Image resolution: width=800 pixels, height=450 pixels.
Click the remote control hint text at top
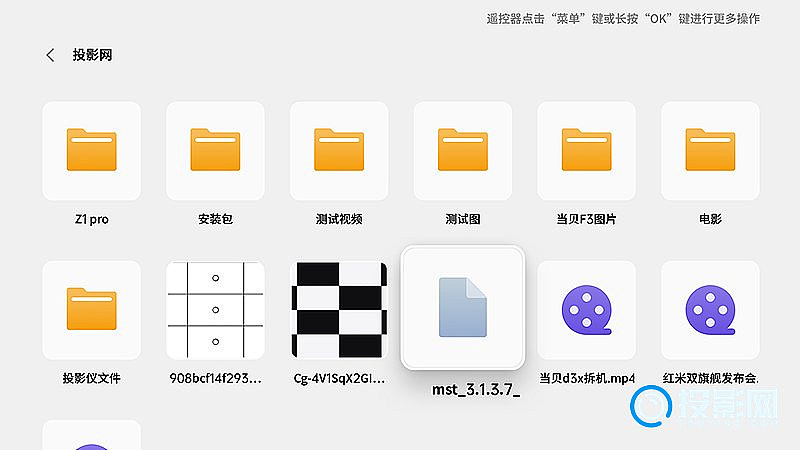point(623,19)
